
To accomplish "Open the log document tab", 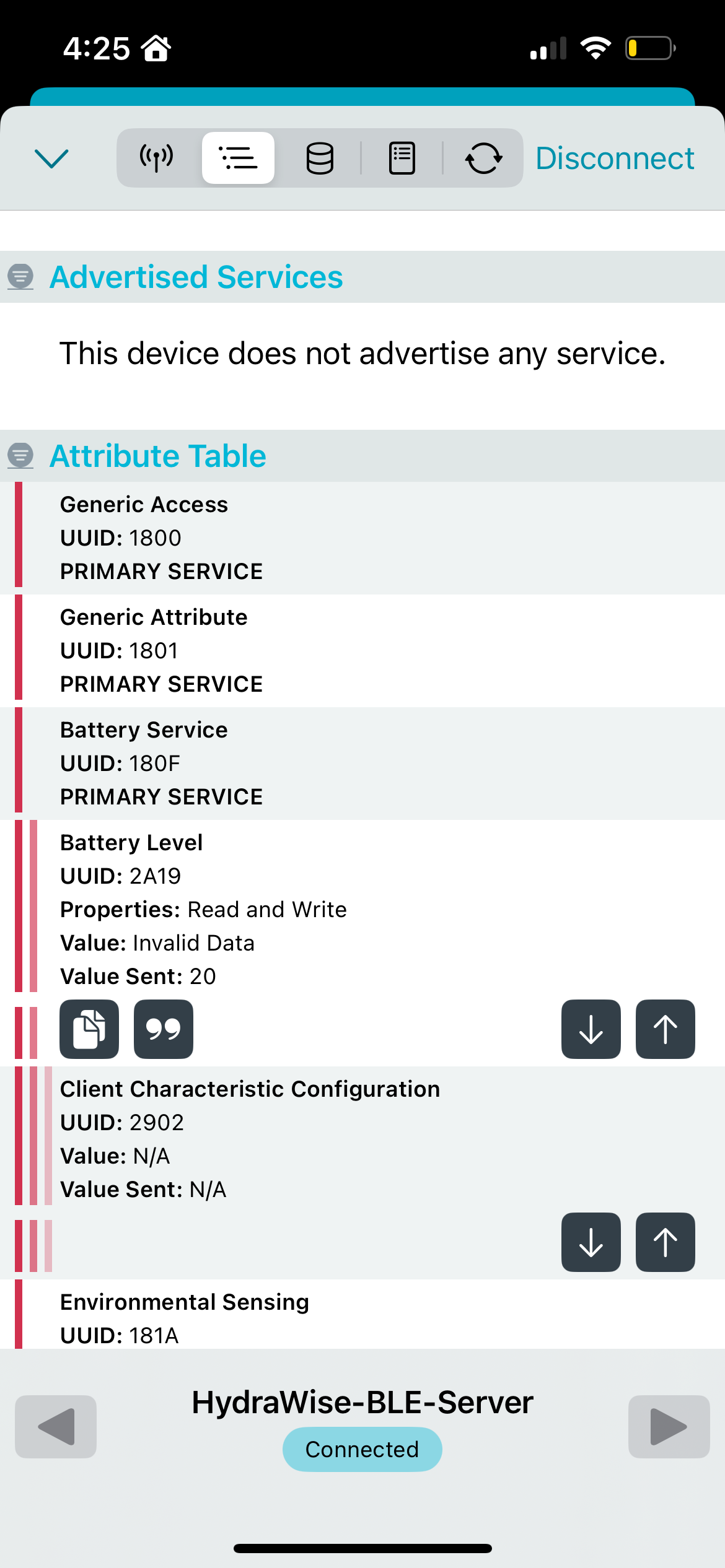I will pyautogui.click(x=402, y=159).
